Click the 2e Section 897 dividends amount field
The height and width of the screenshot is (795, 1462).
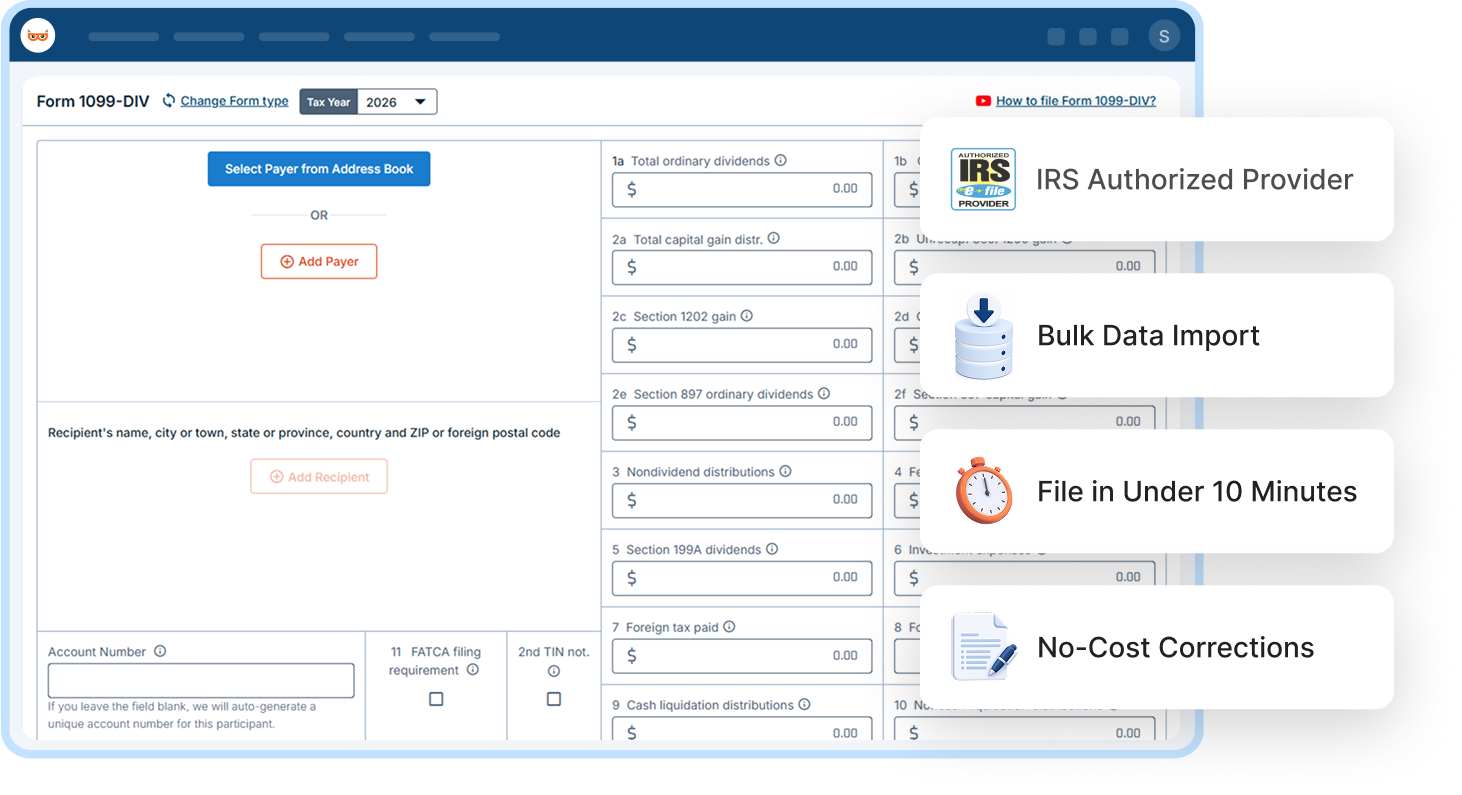[x=742, y=422]
